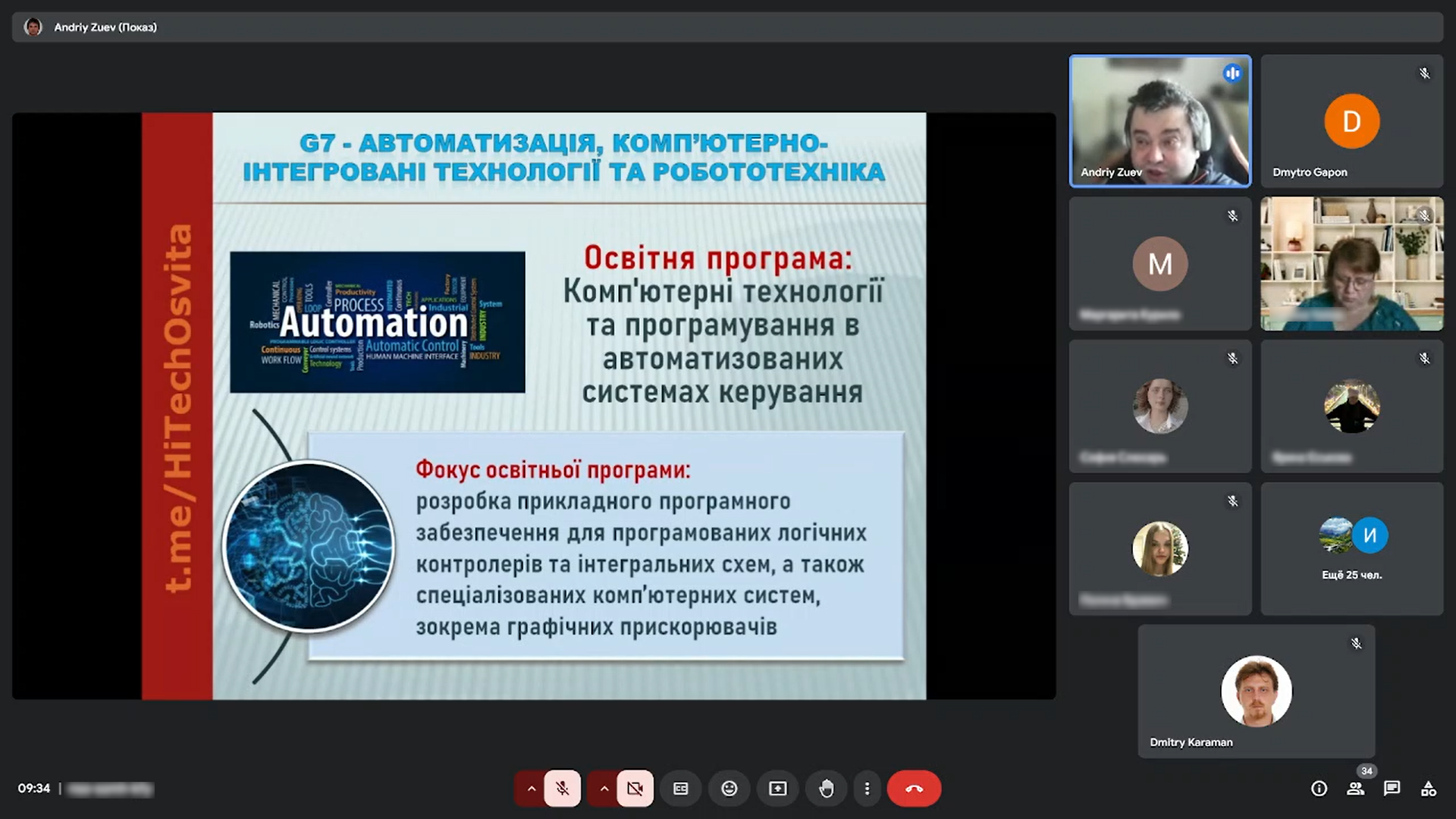Image resolution: width=1456 pixels, height=819 pixels.
Task: Click muted mic icon on Dmitry Karaman tile
Action: [1356, 644]
